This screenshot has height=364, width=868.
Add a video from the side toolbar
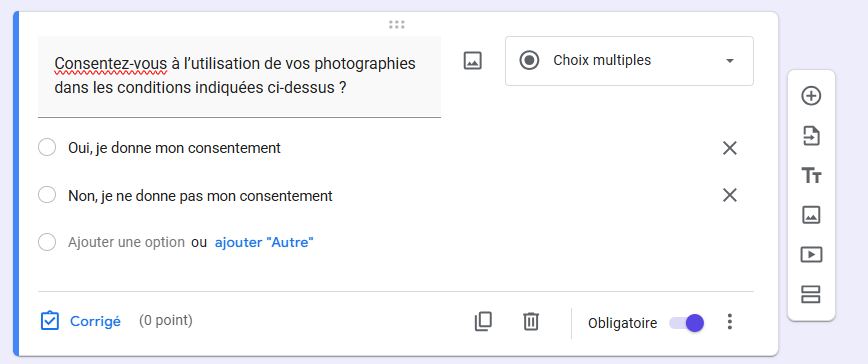pyautogui.click(x=811, y=254)
